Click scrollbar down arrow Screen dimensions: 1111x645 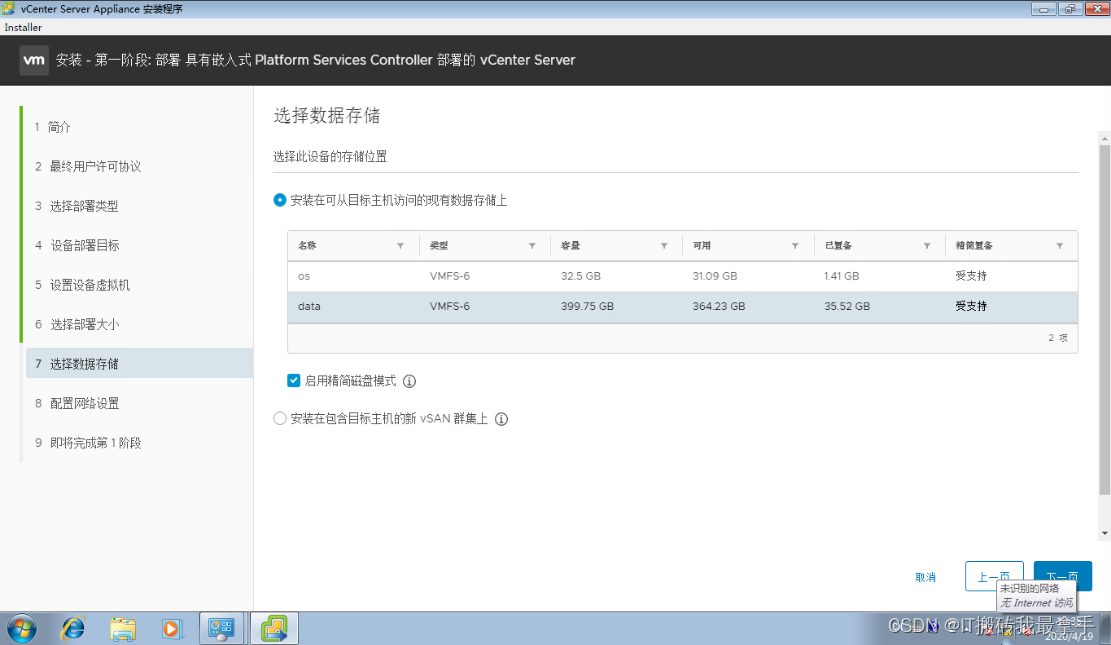coord(1105,533)
